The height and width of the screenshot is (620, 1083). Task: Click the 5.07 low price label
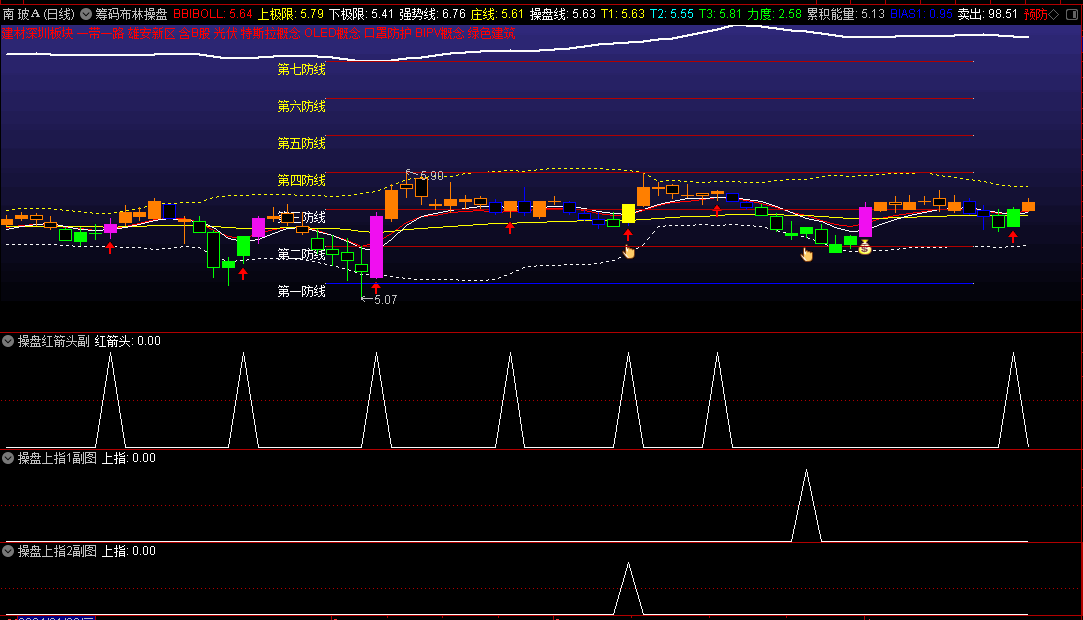point(385,299)
